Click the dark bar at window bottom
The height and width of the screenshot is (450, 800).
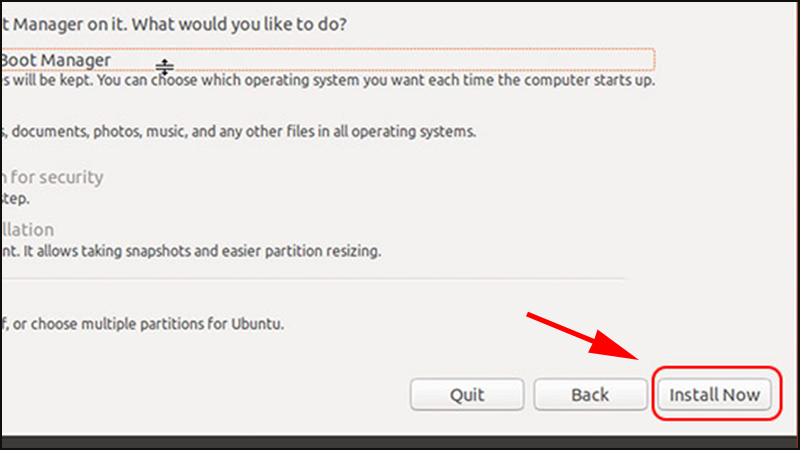pyautogui.click(x=400, y=442)
